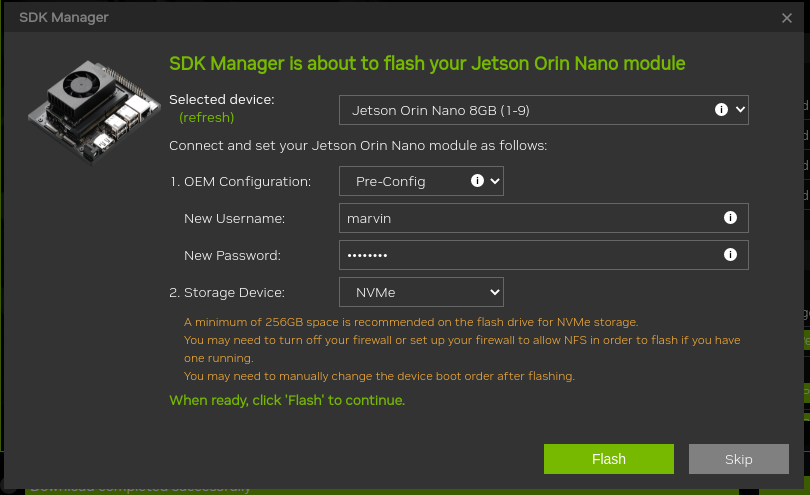Click the SDK Manager title bar text

(x=64, y=18)
